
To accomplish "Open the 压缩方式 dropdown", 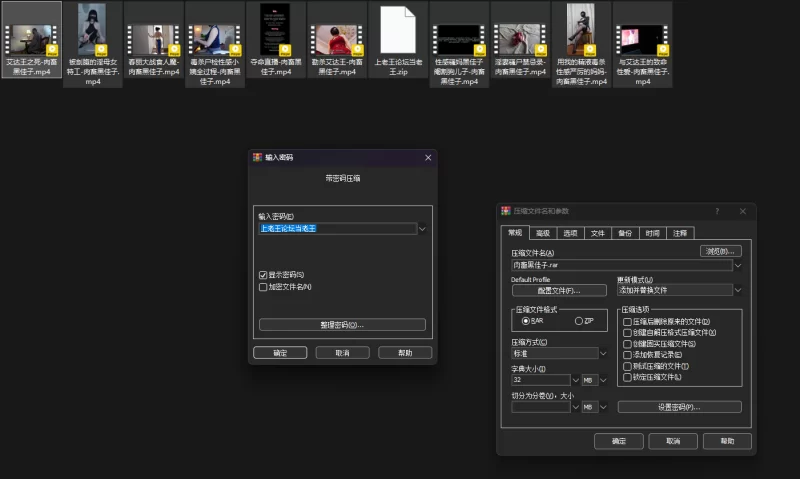I will pos(604,353).
